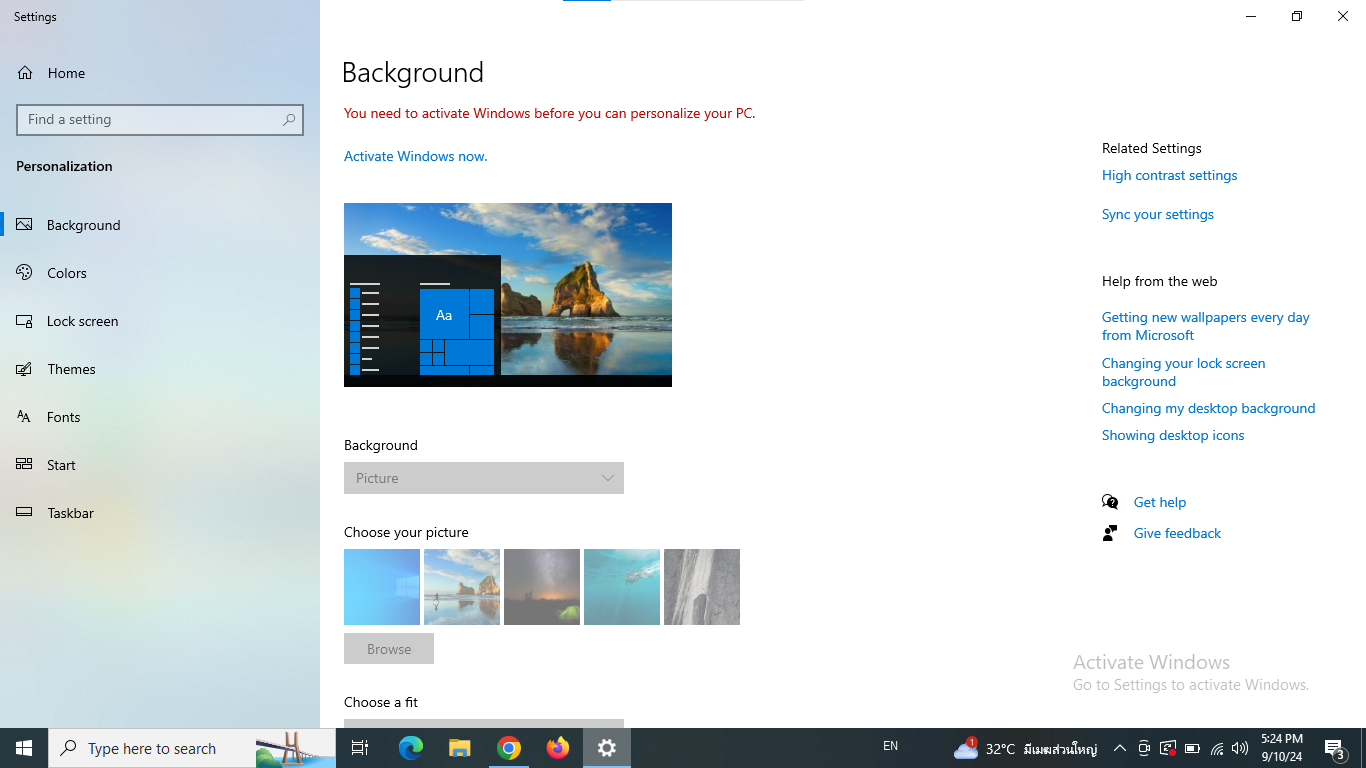Click the search magnifier in Find a setting
The height and width of the screenshot is (768, 1366).
click(289, 119)
